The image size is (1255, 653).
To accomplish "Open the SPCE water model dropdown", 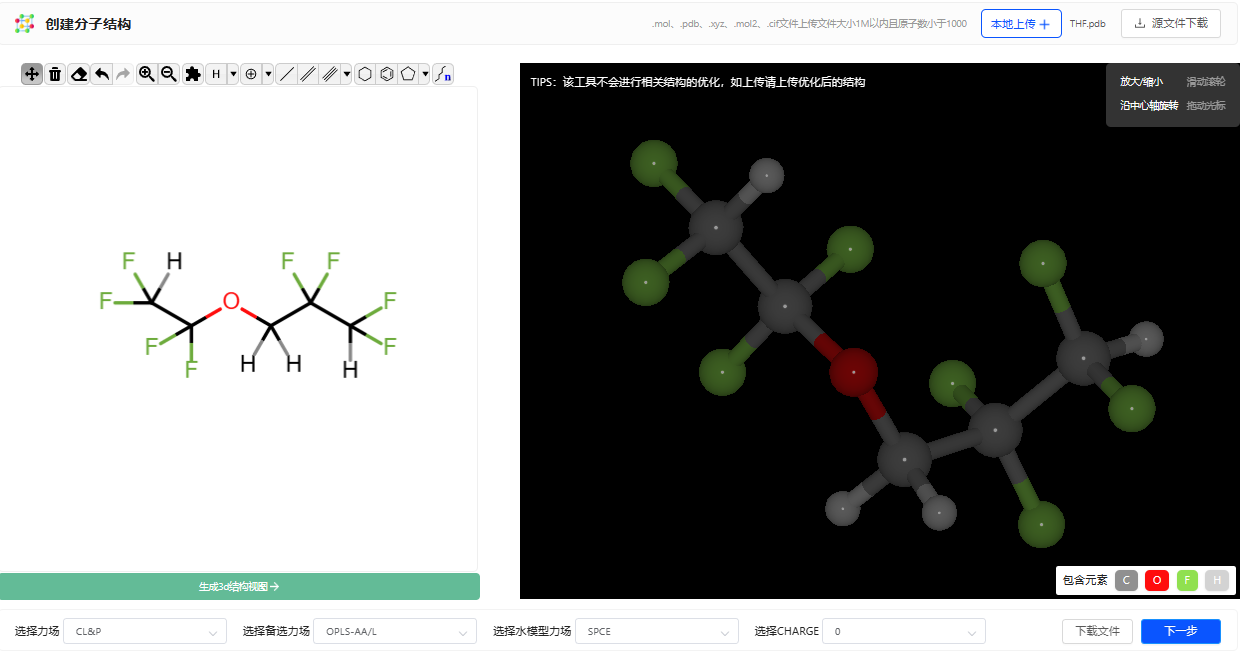I will pos(656,631).
